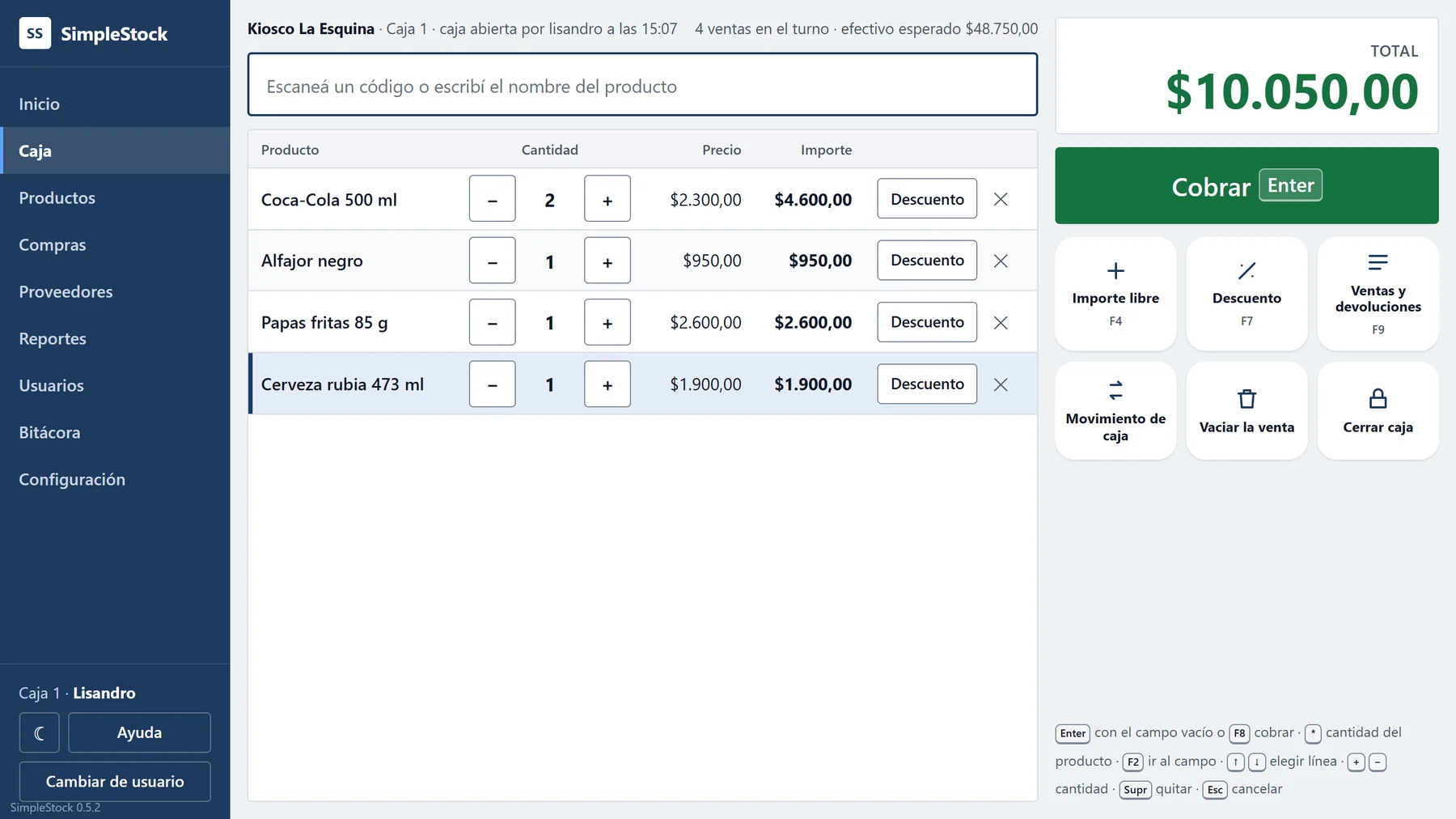The image size is (1456, 819).
Task: Click Vaciar la venta trash tile
Action: 1246,411
